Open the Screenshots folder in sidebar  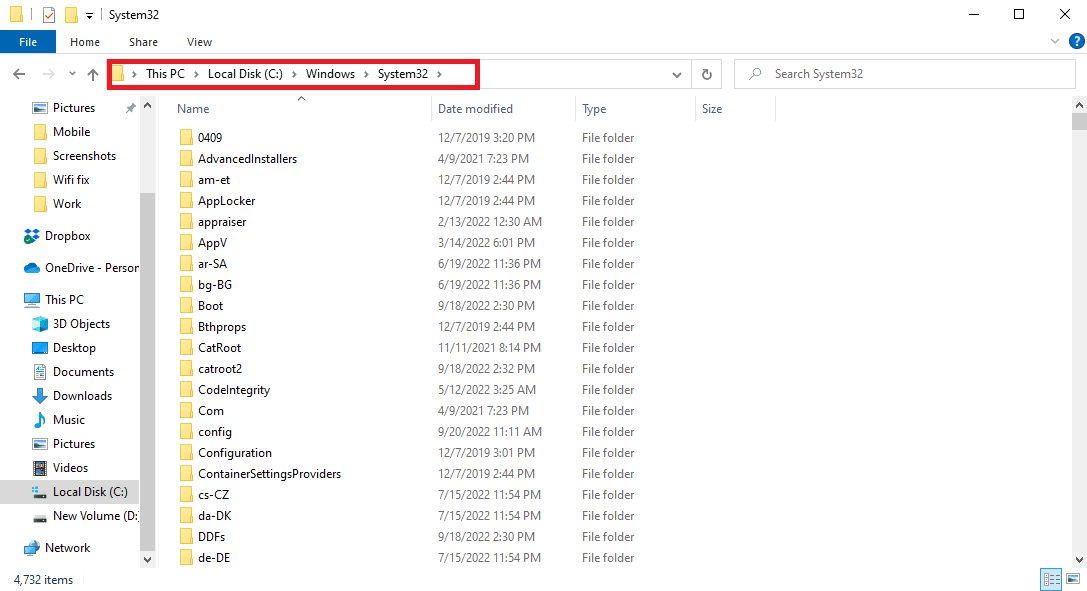click(84, 156)
